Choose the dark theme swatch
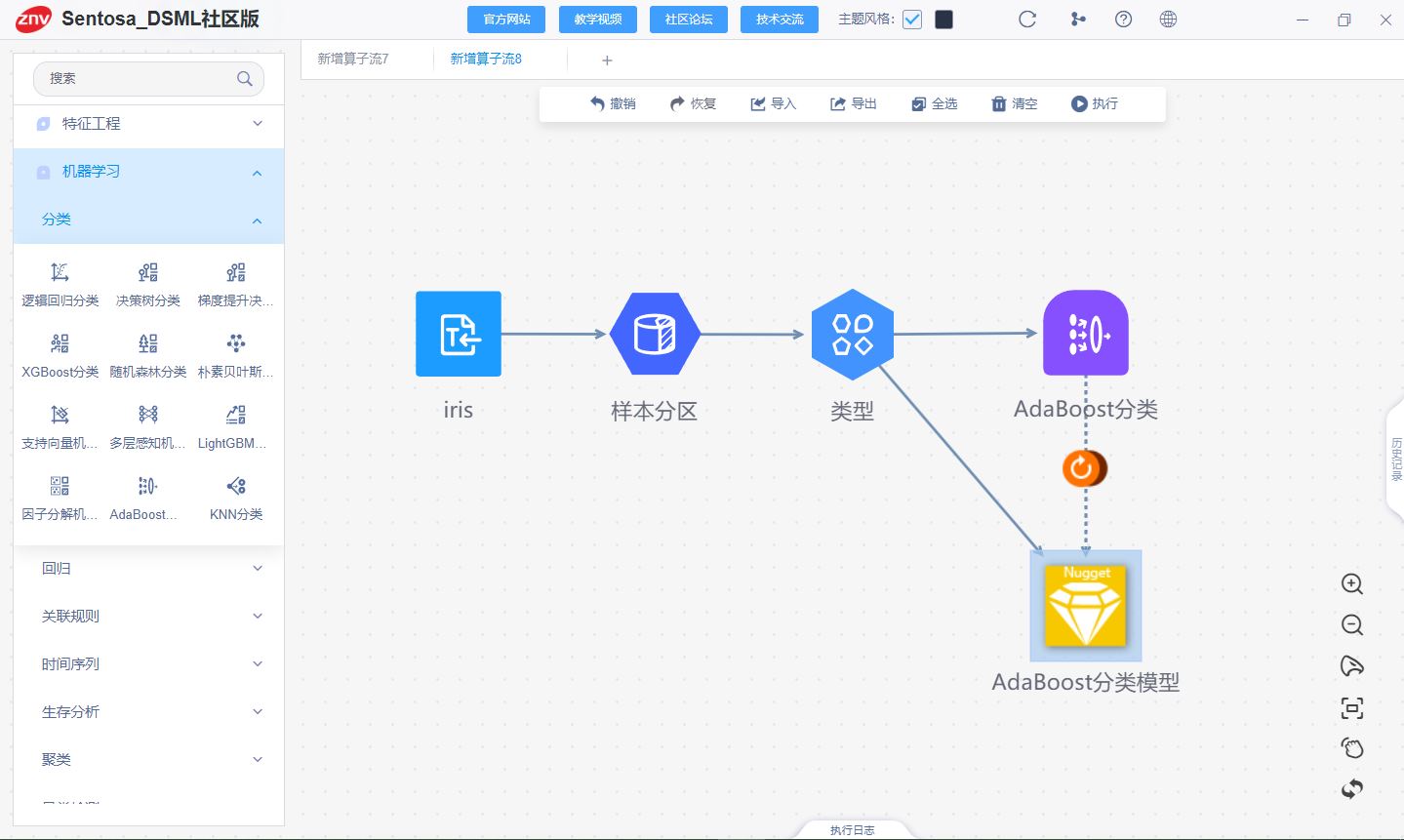 (x=943, y=20)
